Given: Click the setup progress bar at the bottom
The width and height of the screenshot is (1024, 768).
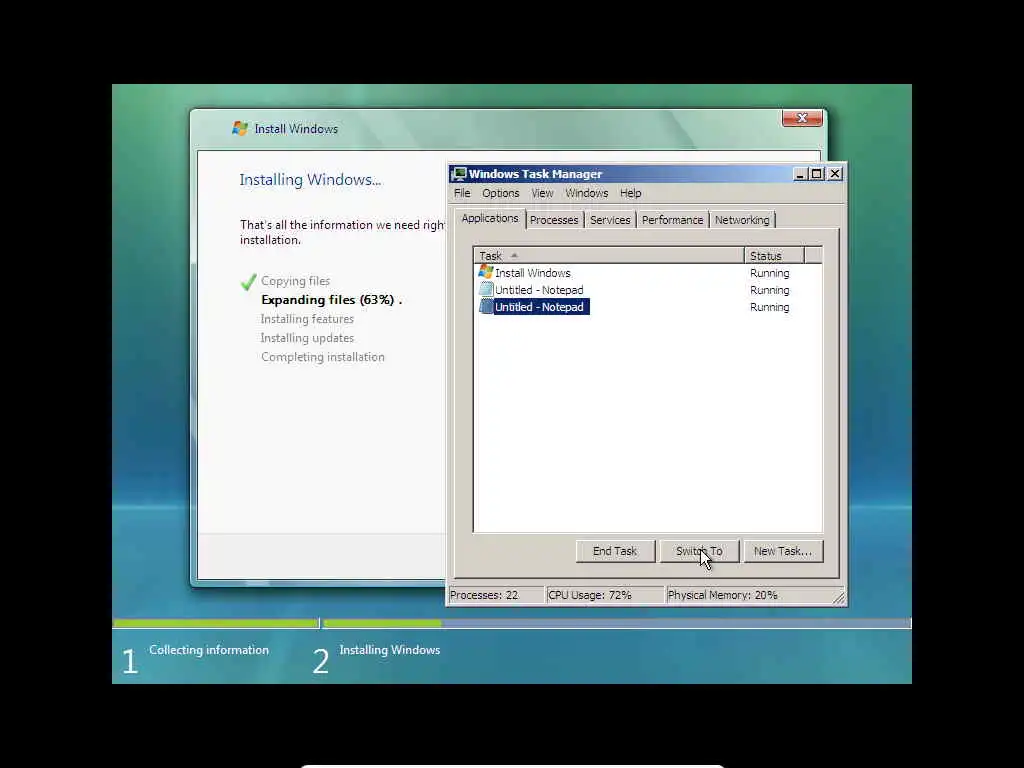Looking at the screenshot, I should (512, 624).
